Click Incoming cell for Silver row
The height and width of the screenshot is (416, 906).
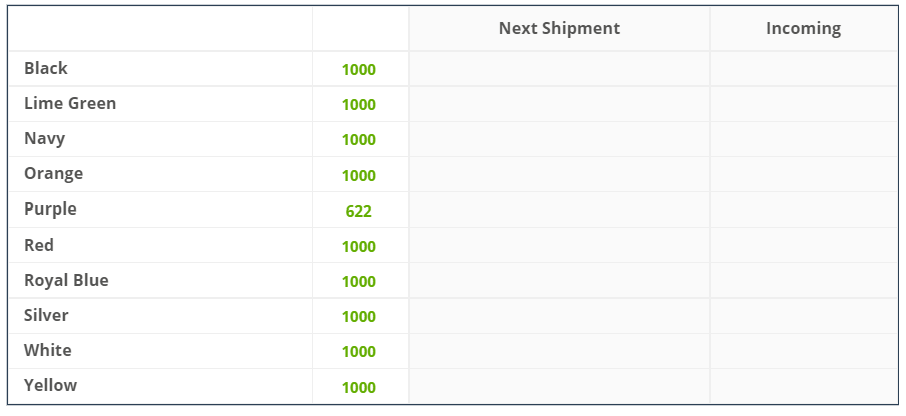(x=804, y=316)
